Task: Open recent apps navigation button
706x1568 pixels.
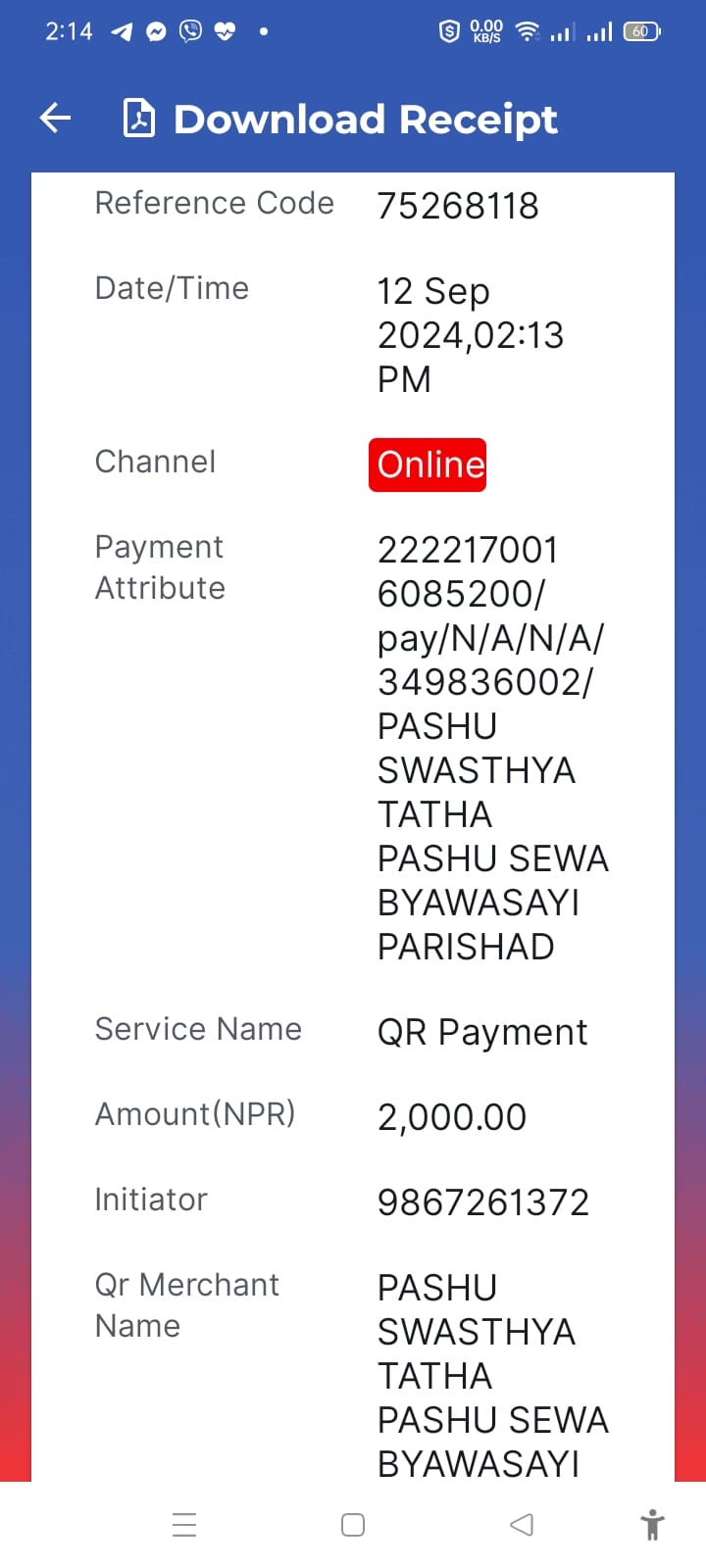Action: coord(184,1525)
